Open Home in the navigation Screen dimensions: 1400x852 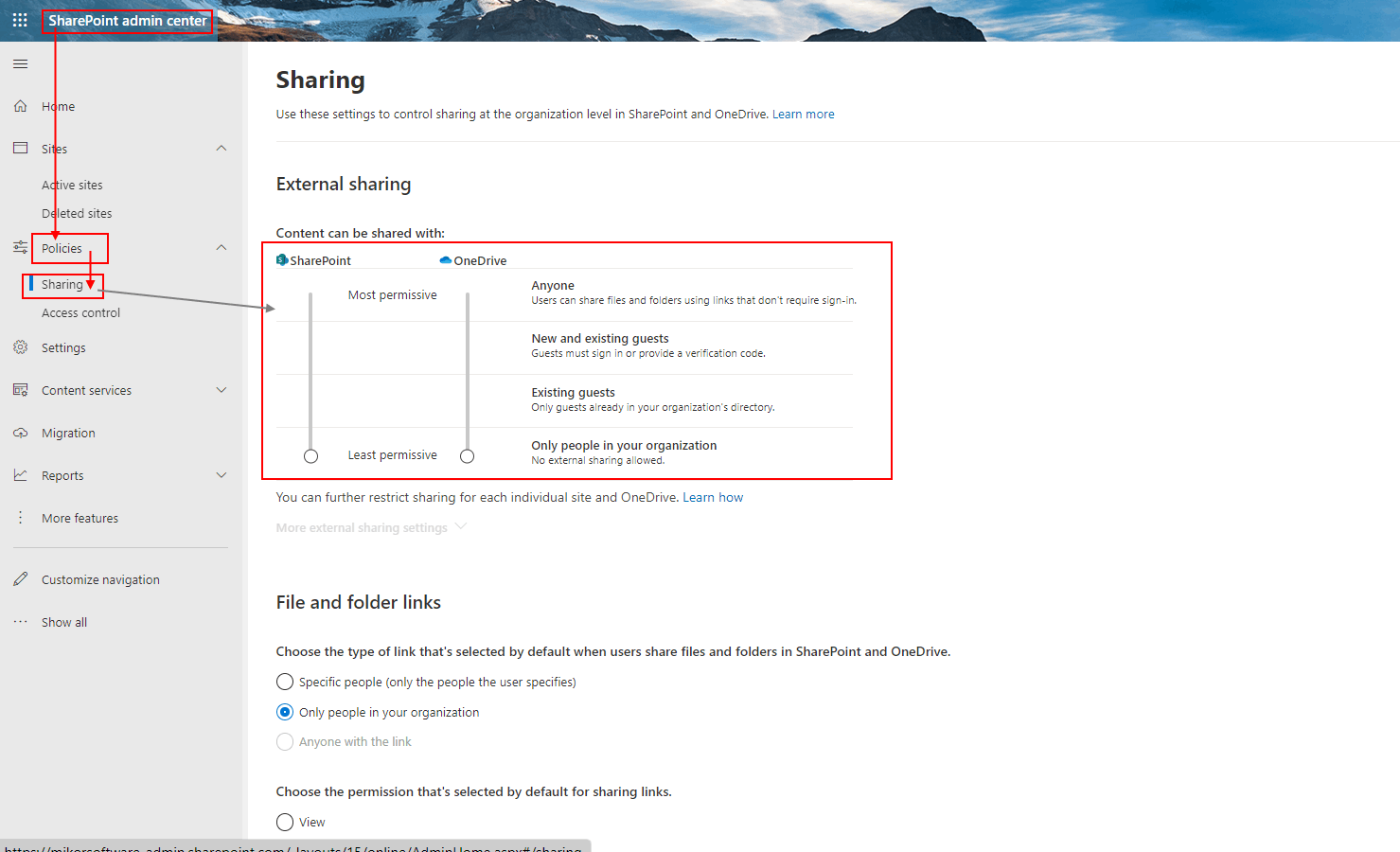pos(58,107)
